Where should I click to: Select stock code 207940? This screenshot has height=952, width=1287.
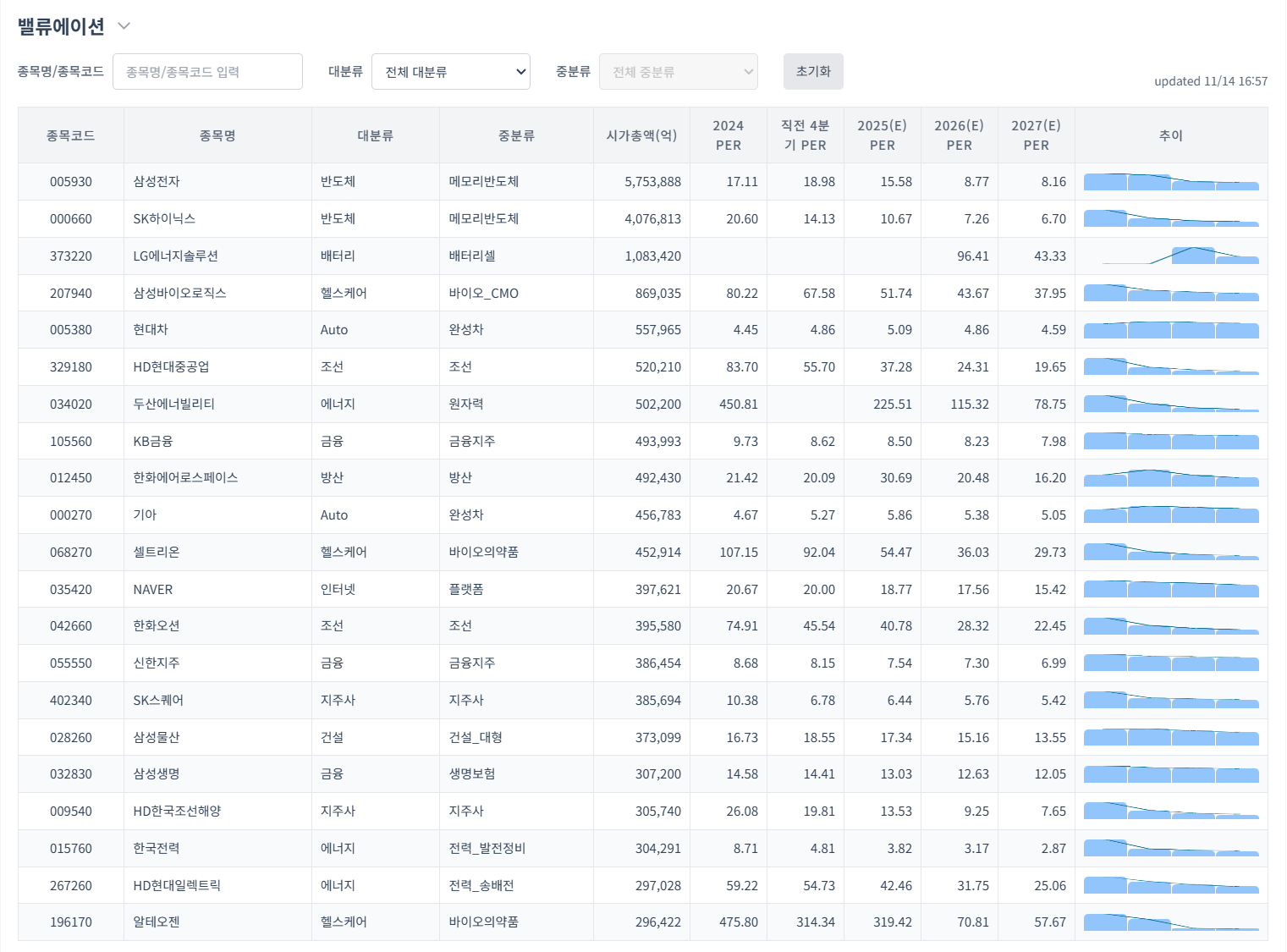click(x=71, y=294)
